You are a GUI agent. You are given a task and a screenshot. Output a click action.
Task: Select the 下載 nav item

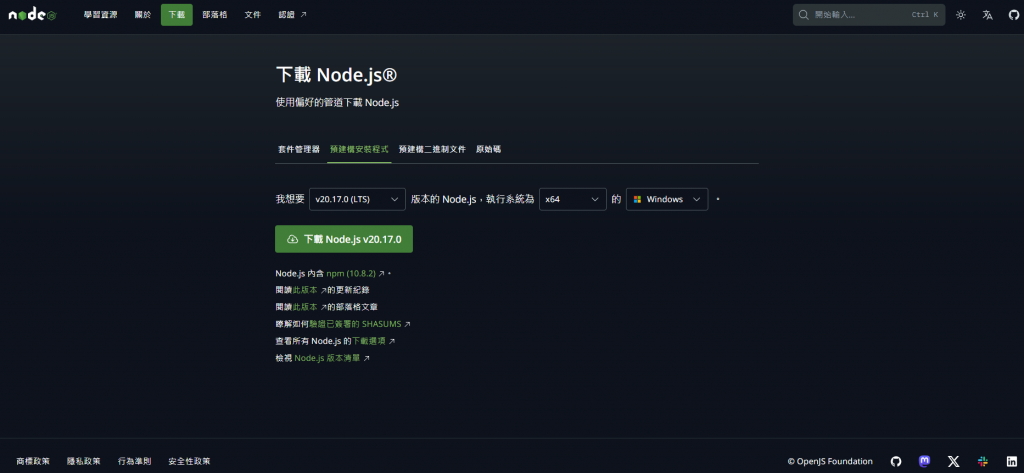pyautogui.click(x=177, y=14)
